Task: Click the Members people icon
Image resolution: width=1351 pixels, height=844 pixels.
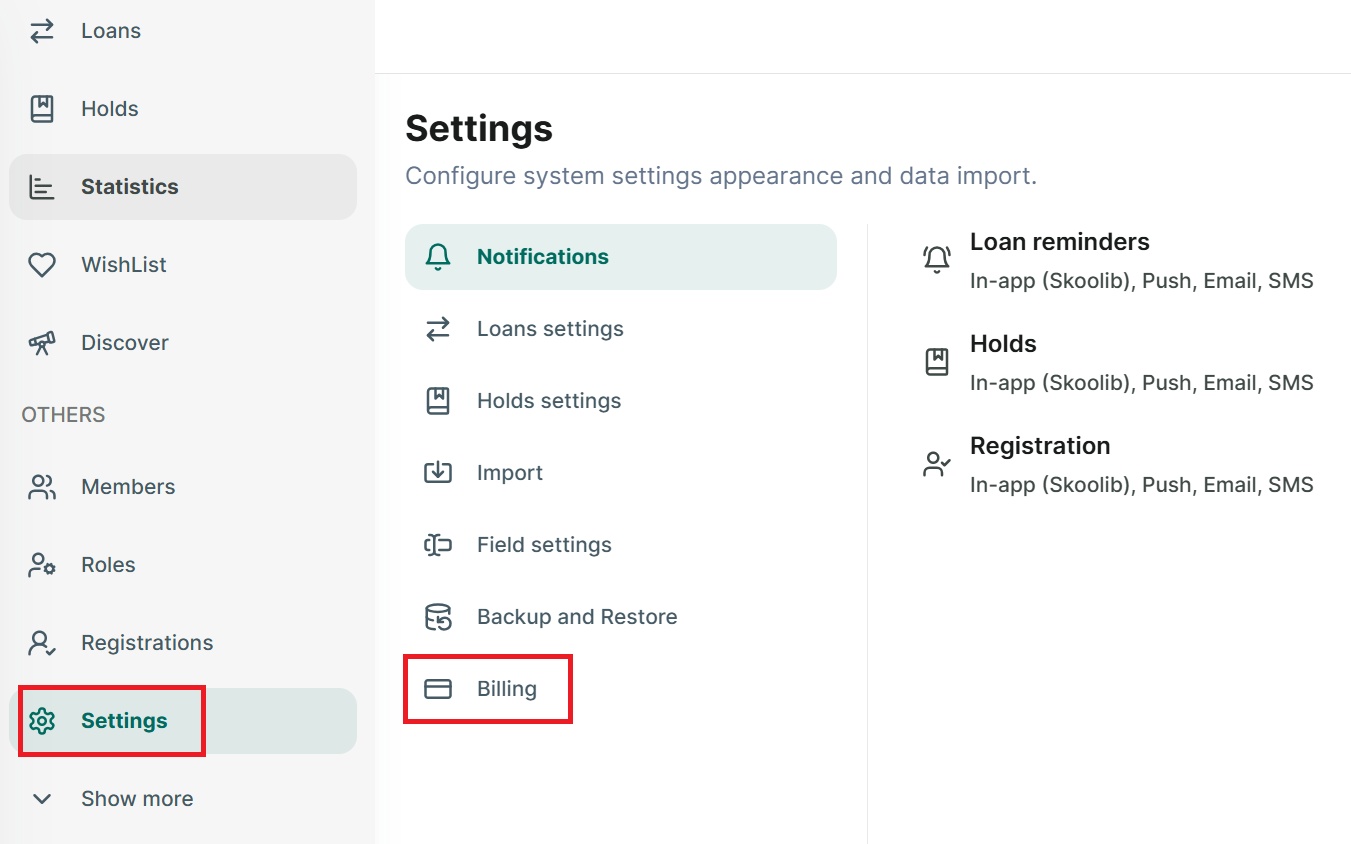Action: [x=42, y=487]
